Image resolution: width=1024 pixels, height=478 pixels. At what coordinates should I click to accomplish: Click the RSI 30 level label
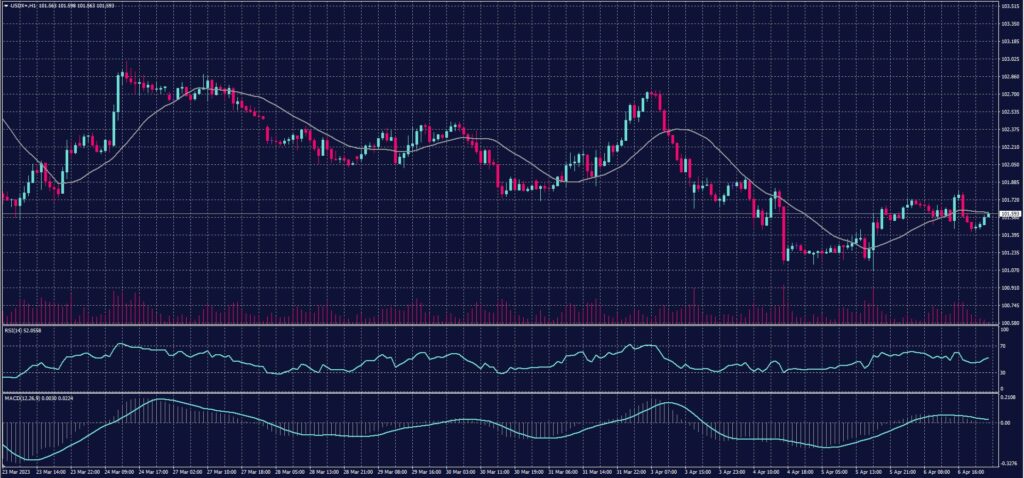click(x=1002, y=372)
